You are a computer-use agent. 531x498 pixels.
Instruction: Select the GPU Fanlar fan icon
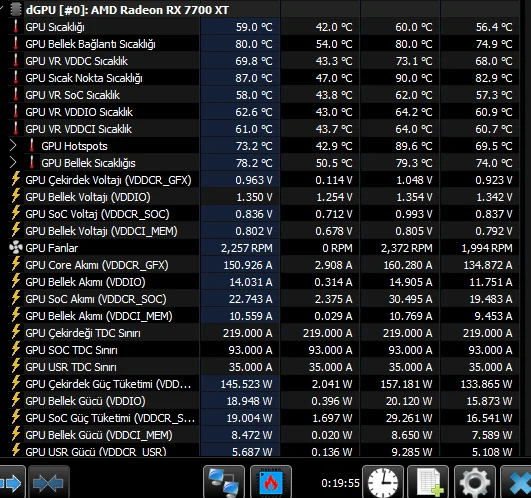(16, 248)
